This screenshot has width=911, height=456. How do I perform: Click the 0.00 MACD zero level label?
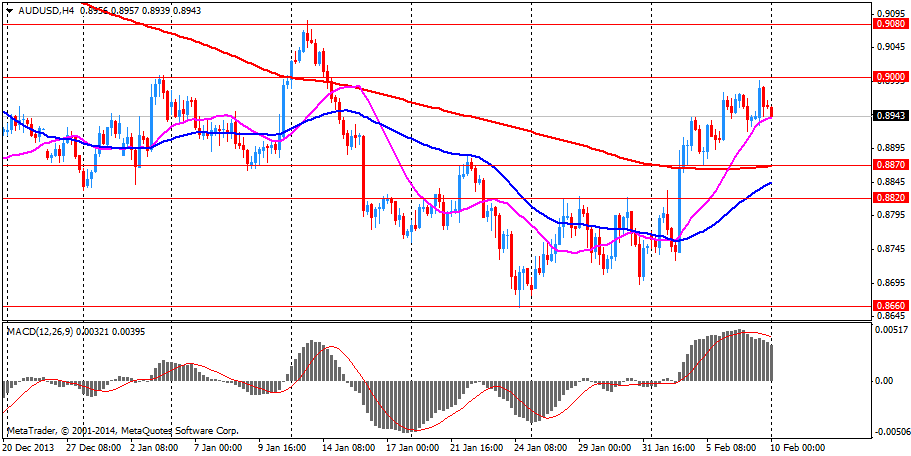pos(885,381)
